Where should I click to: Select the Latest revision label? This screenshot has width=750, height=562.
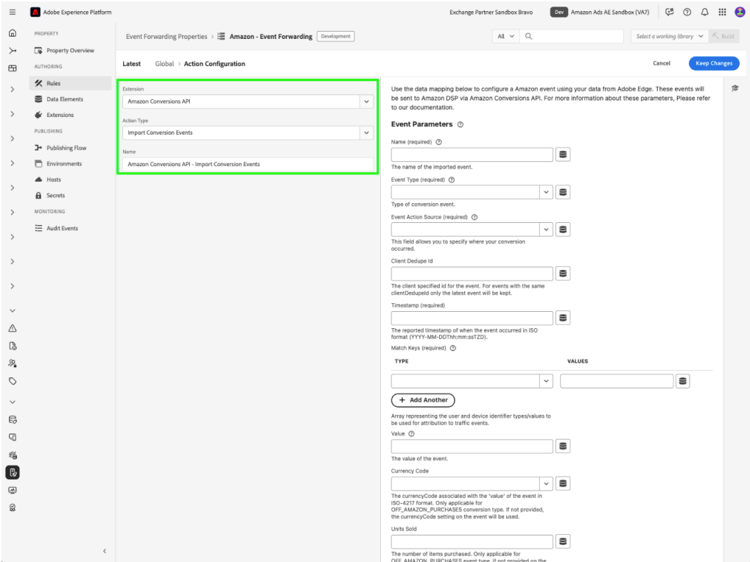(132, 64)
